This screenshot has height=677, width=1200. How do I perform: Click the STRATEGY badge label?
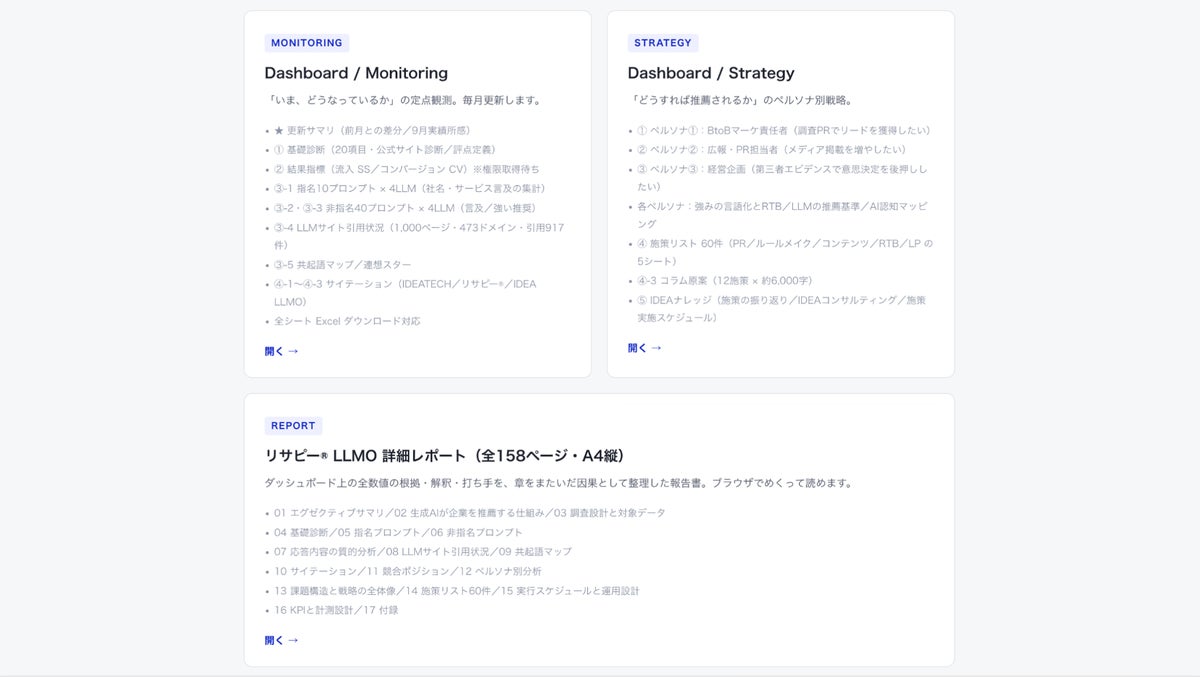coord(662,43)
